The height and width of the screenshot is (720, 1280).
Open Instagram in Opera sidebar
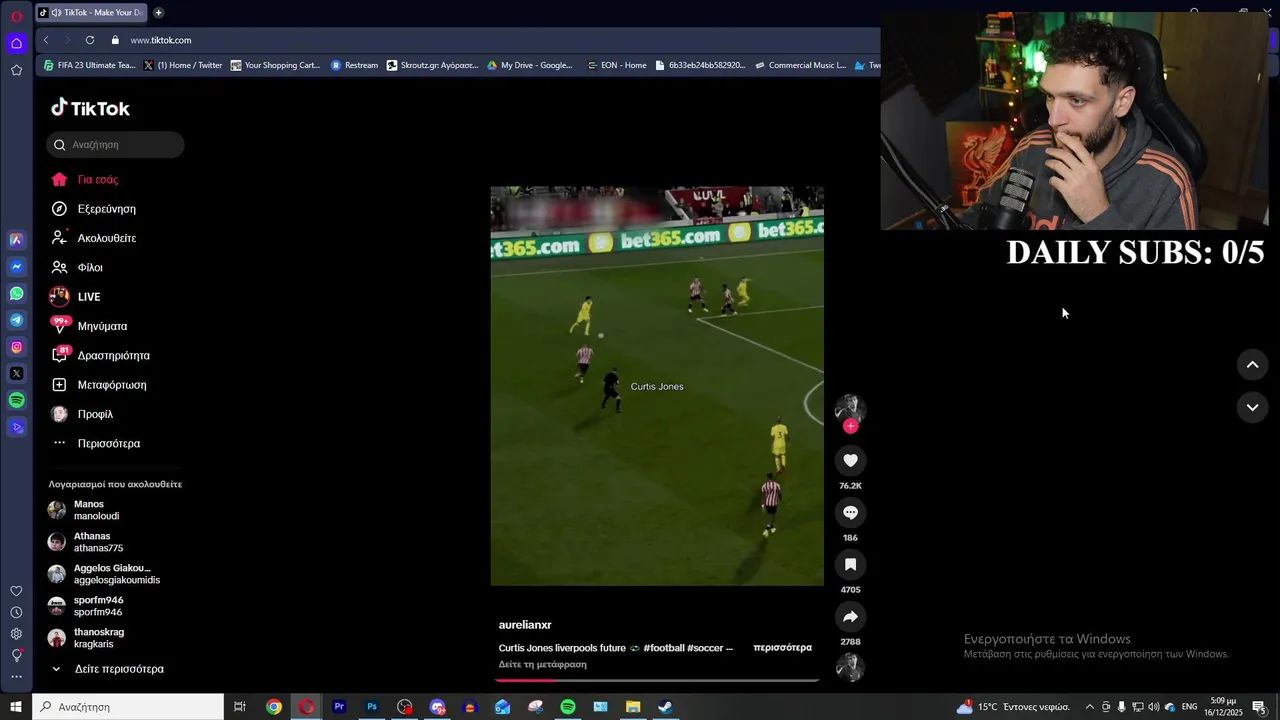point(16,347)
